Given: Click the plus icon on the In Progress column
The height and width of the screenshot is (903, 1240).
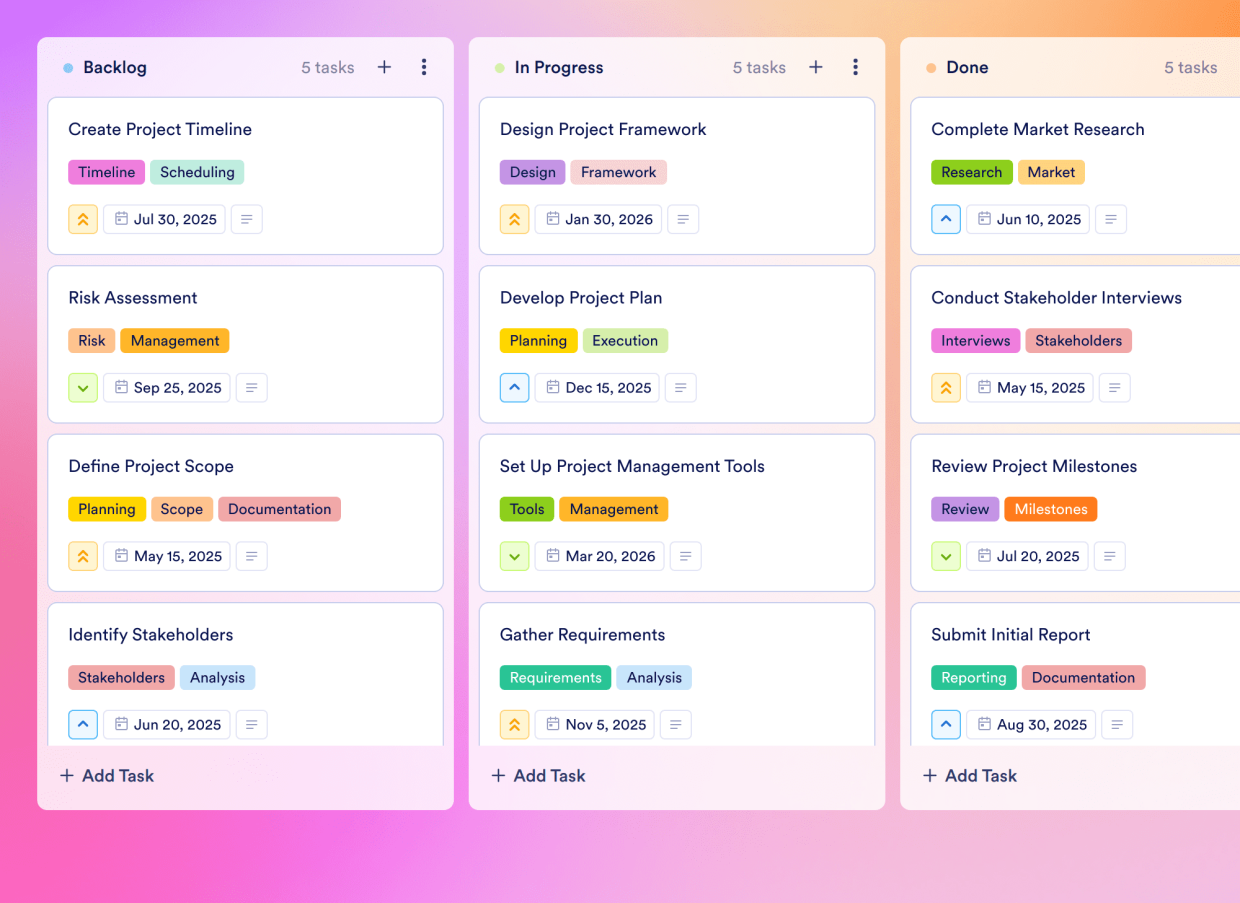Looking at the screenshot, I should 816,67.
